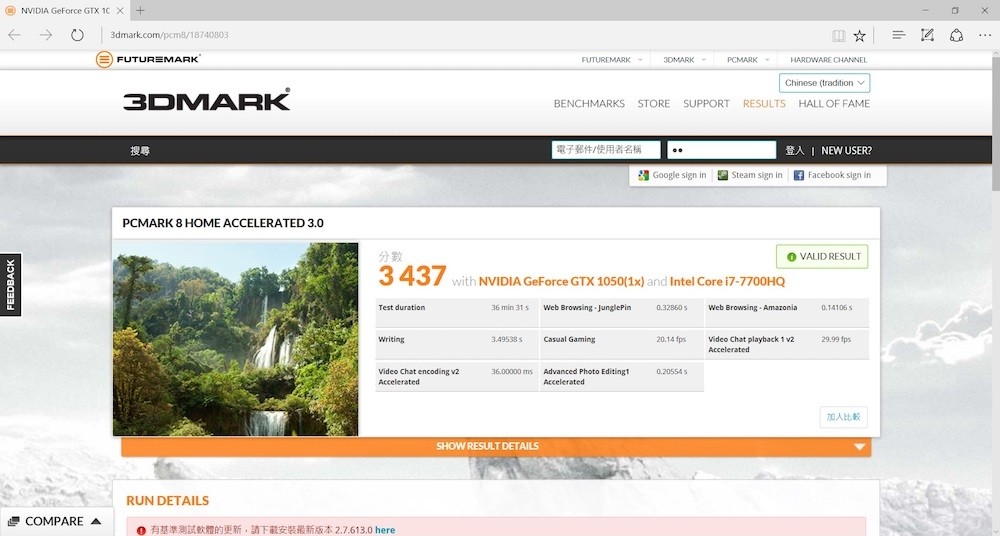The image size is (1000, 536).
Task: Click the score value 3 437
Action: [412, 276]
